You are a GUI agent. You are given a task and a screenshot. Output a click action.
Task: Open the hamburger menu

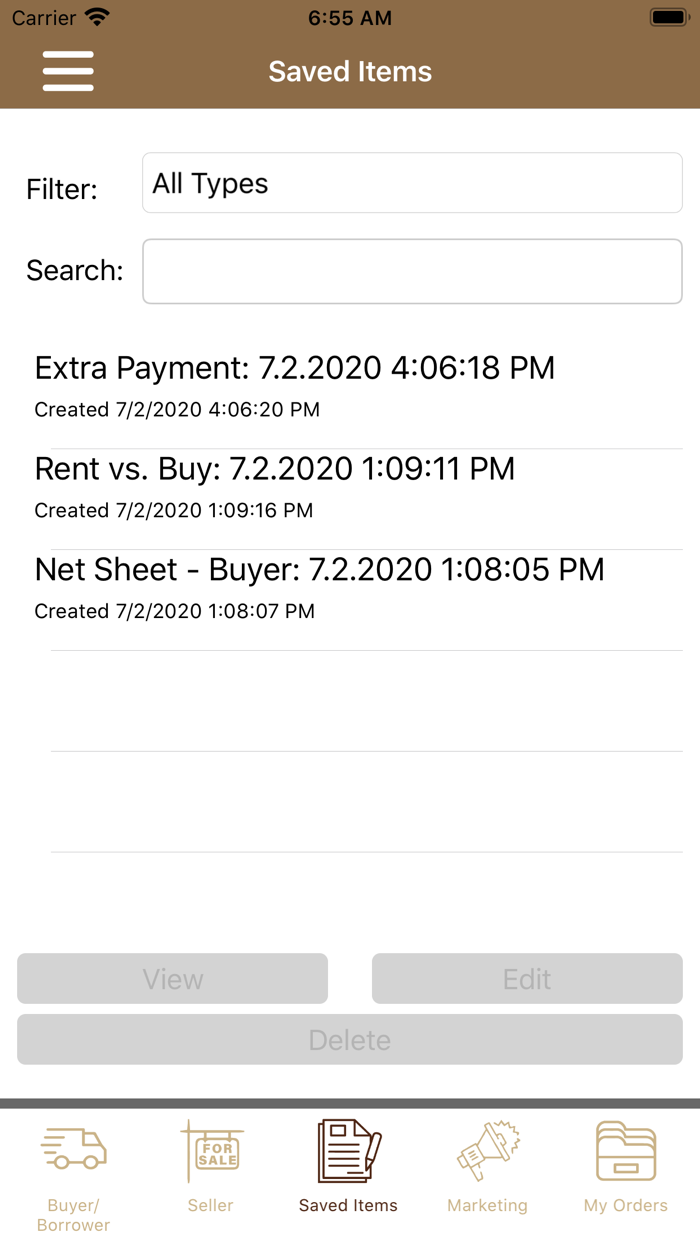(x=68, y=72)
